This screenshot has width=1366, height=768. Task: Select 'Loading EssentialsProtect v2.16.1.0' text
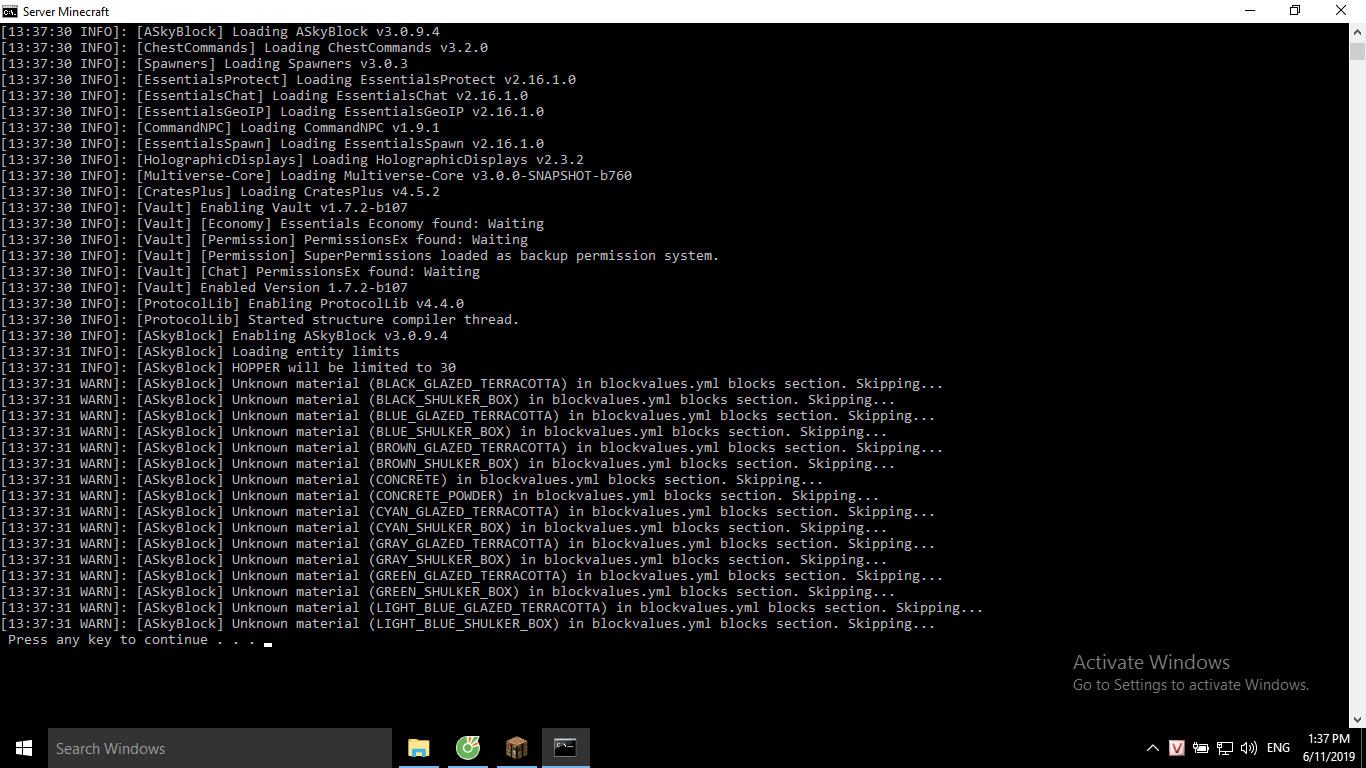(x=436, y=80)
